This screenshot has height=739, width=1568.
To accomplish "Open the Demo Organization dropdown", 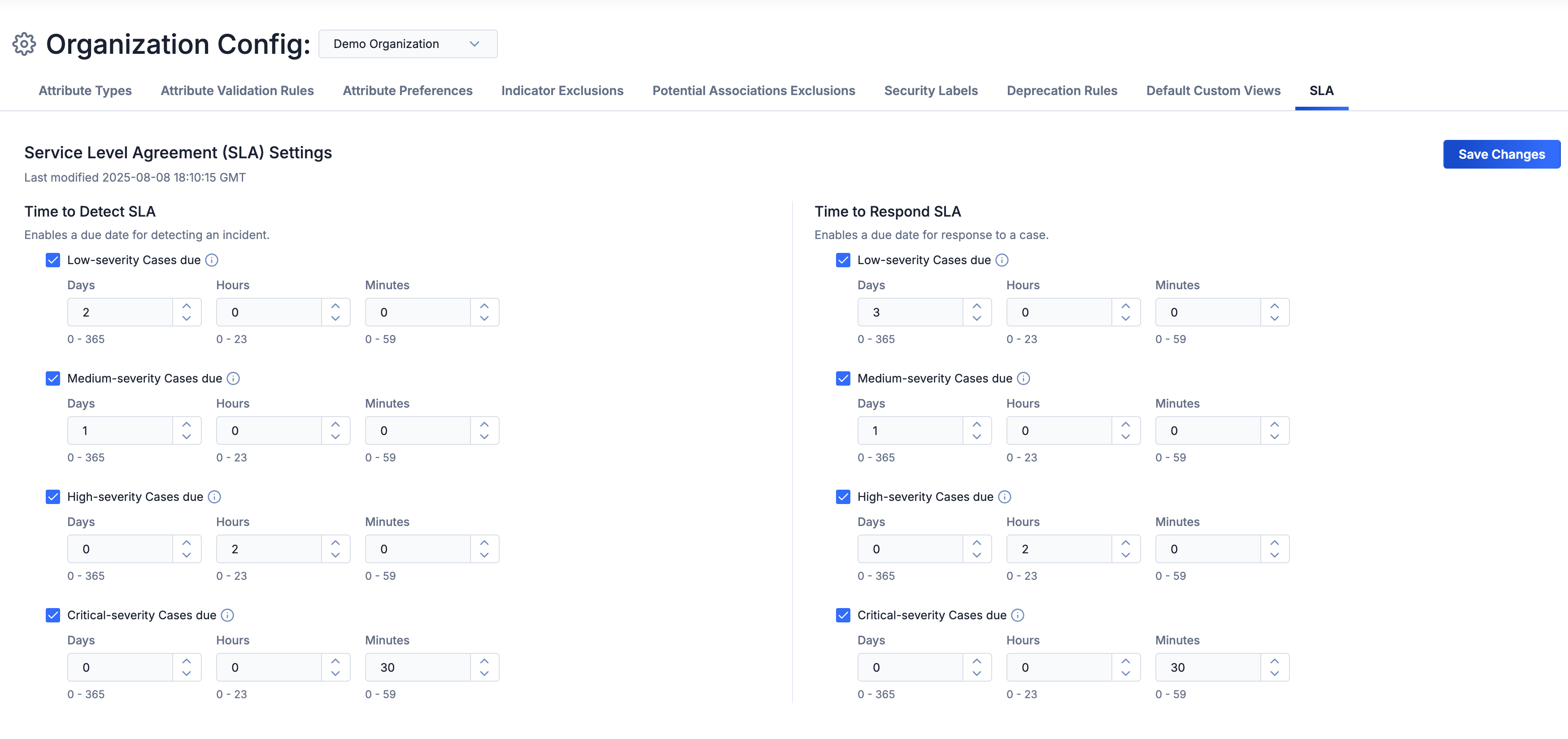I will [x=408, y=43].
